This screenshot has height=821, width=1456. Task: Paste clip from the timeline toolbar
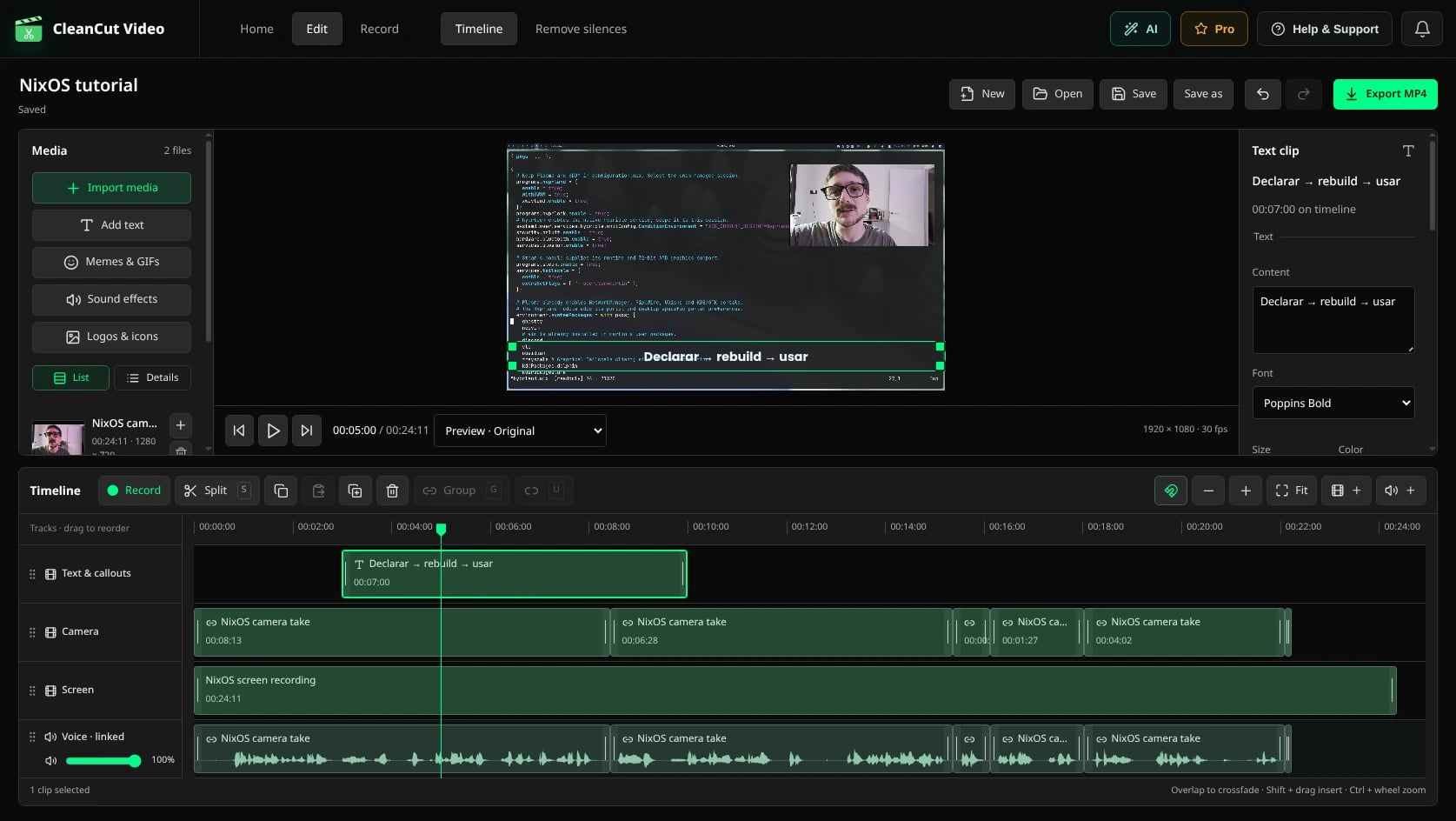point(318,491)
